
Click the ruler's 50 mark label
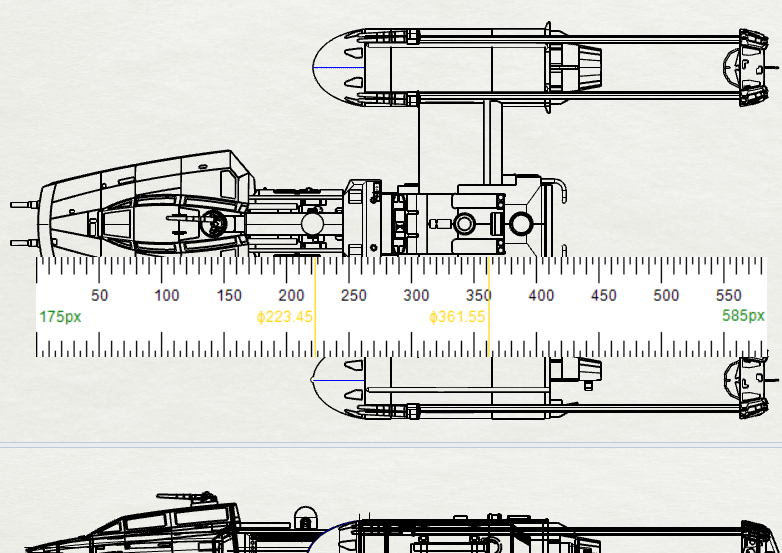99,296
